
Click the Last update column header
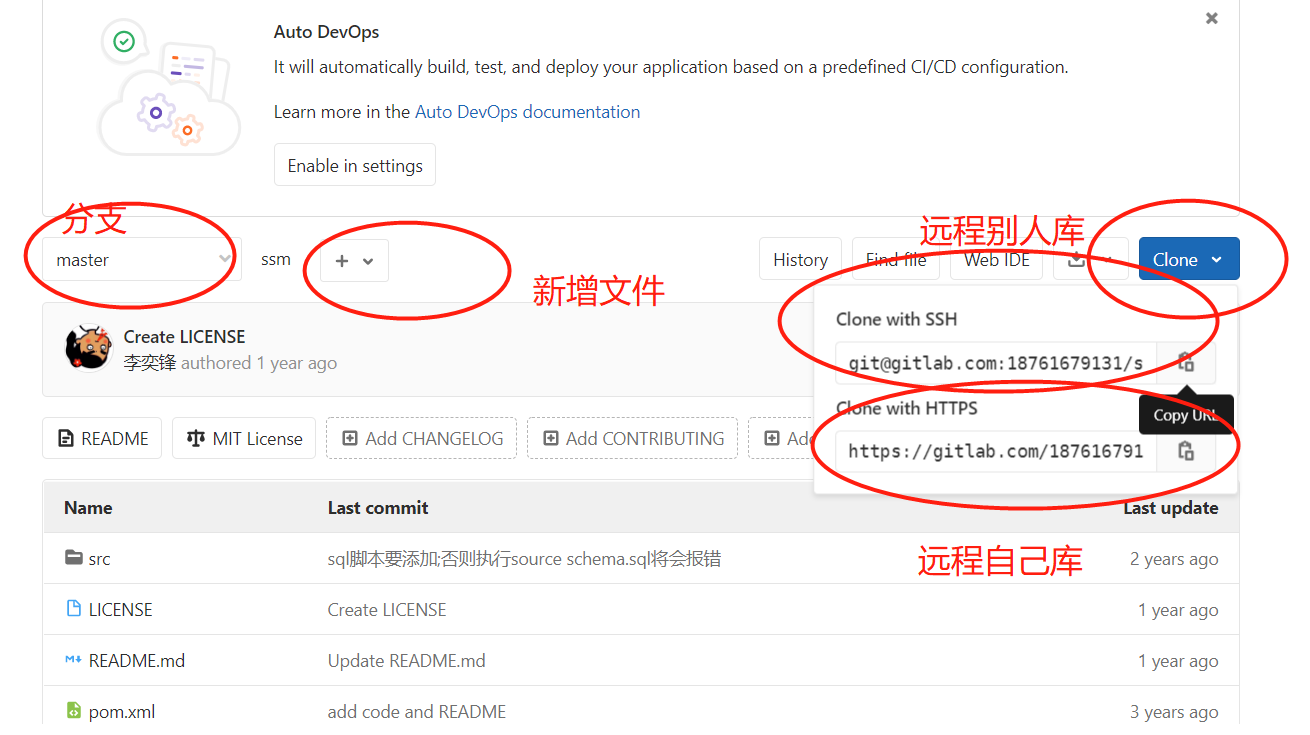click(x=1171, y=508)
